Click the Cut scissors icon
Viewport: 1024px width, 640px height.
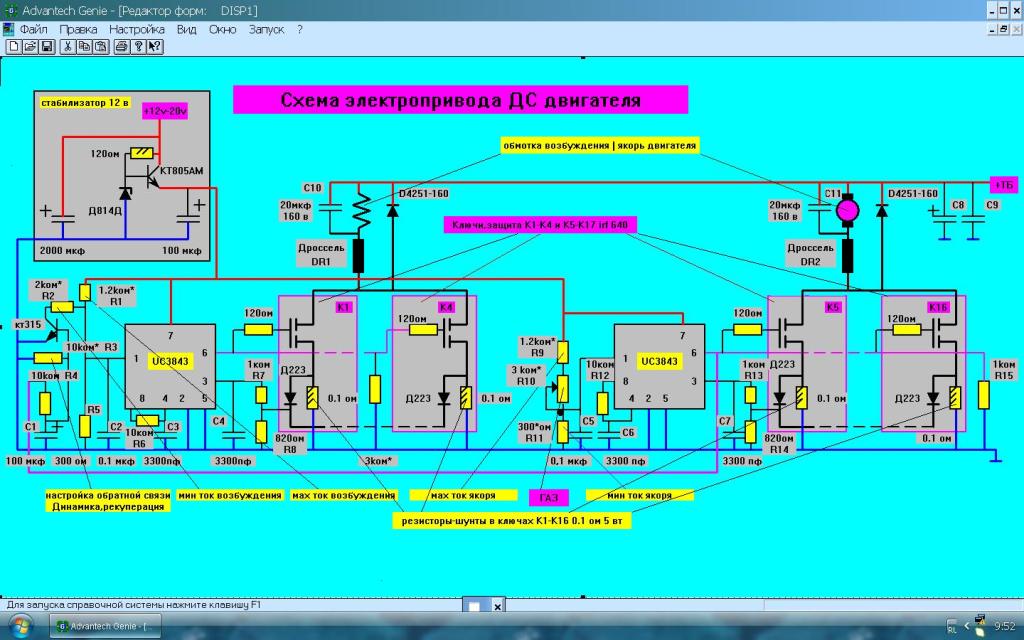[x=67, y=46]
